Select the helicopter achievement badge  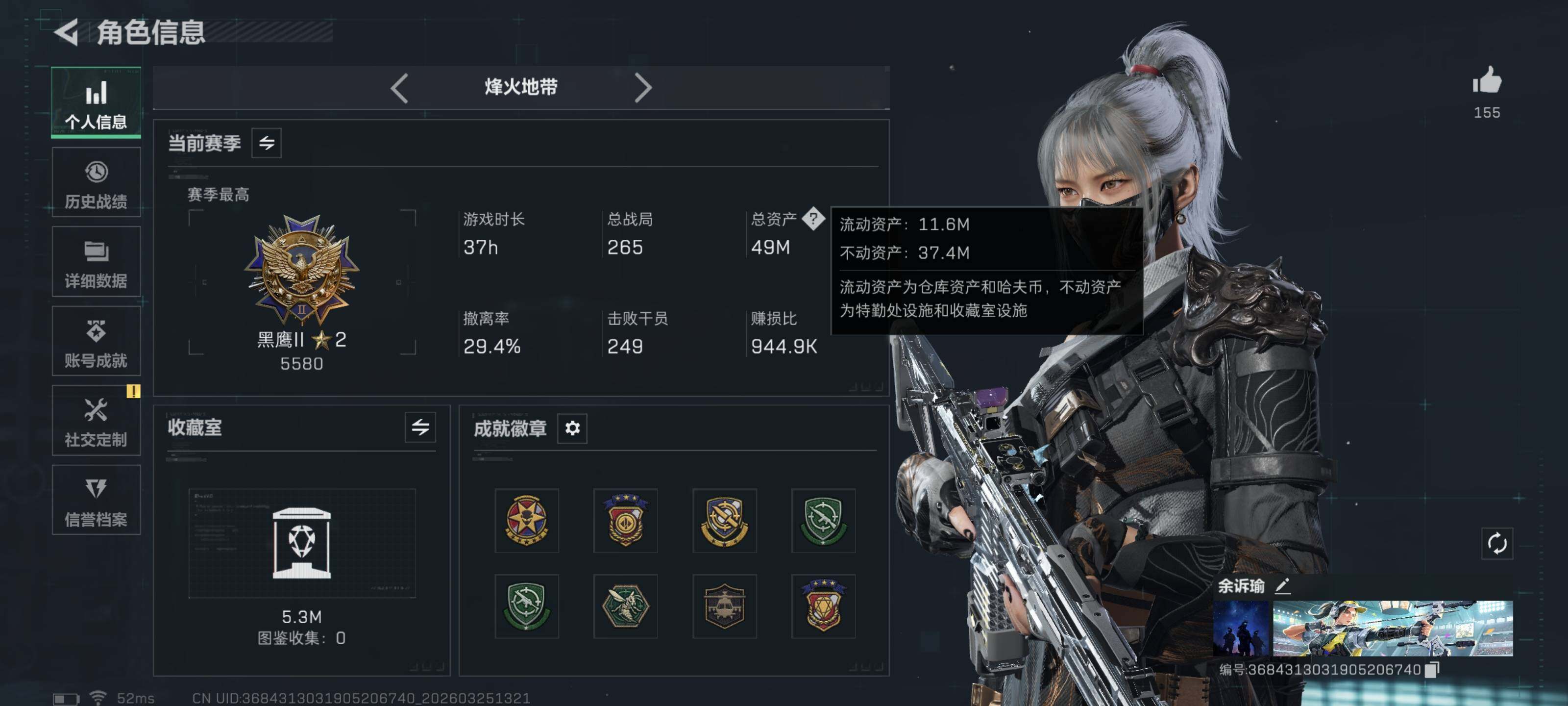[724, 606]
